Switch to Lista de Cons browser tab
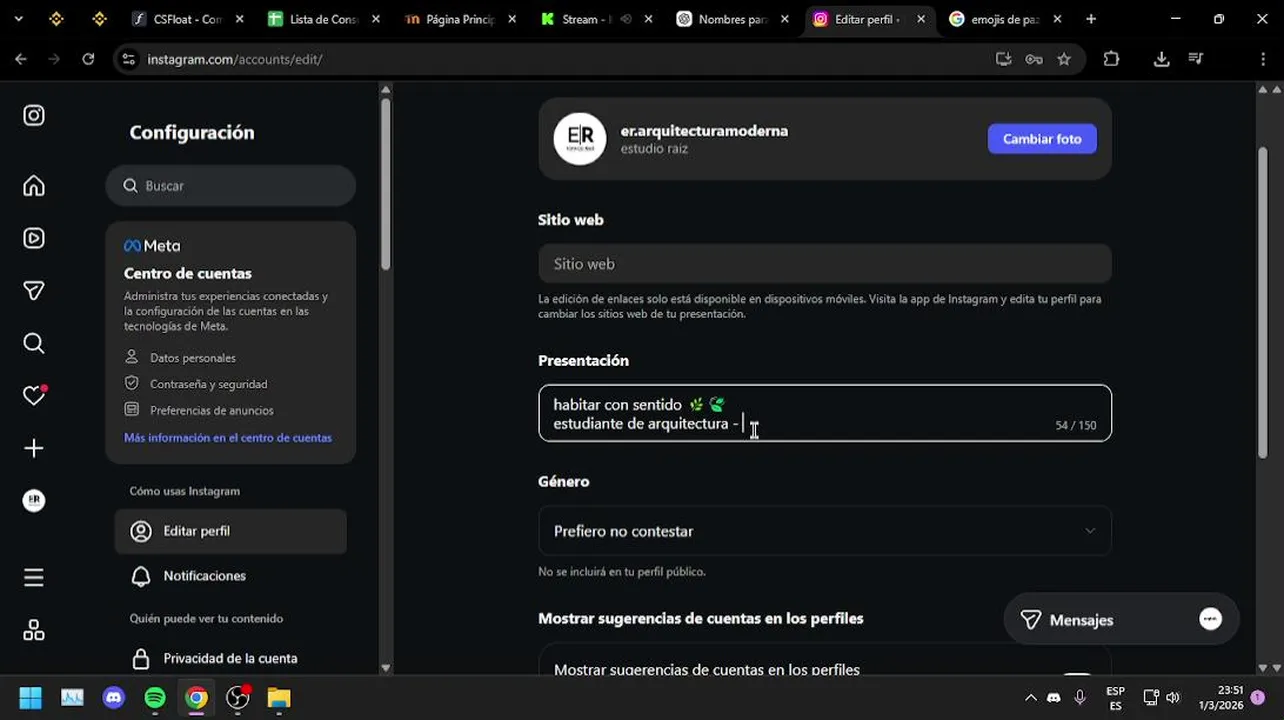Screen dimensions: 1284x720 324,19
